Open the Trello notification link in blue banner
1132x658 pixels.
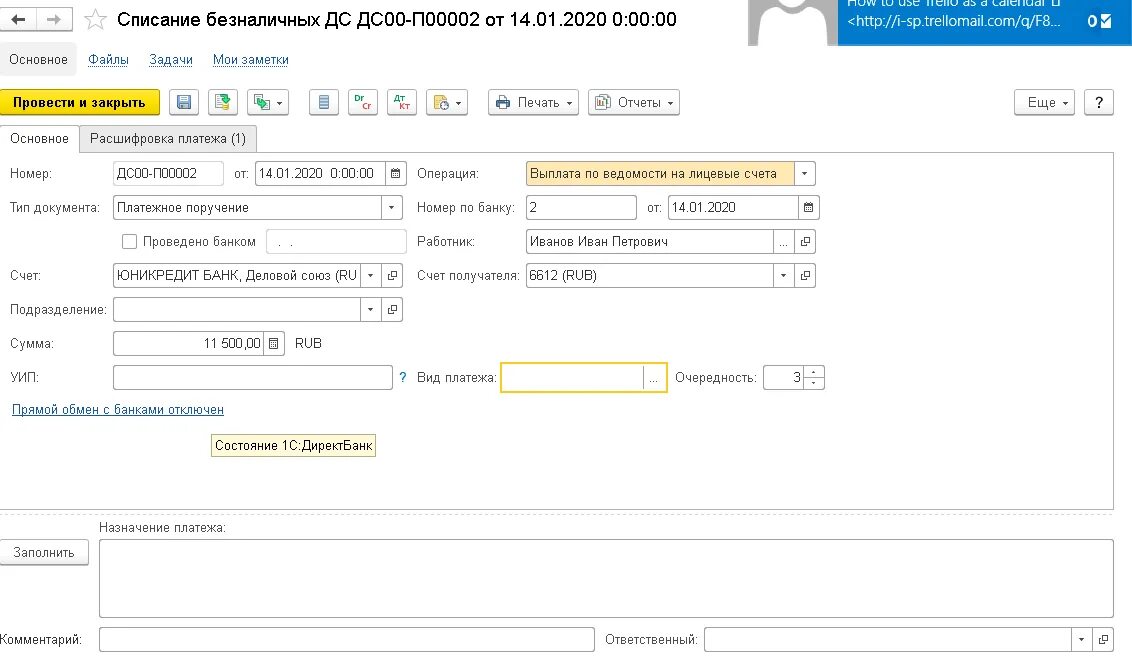[954, 22]
